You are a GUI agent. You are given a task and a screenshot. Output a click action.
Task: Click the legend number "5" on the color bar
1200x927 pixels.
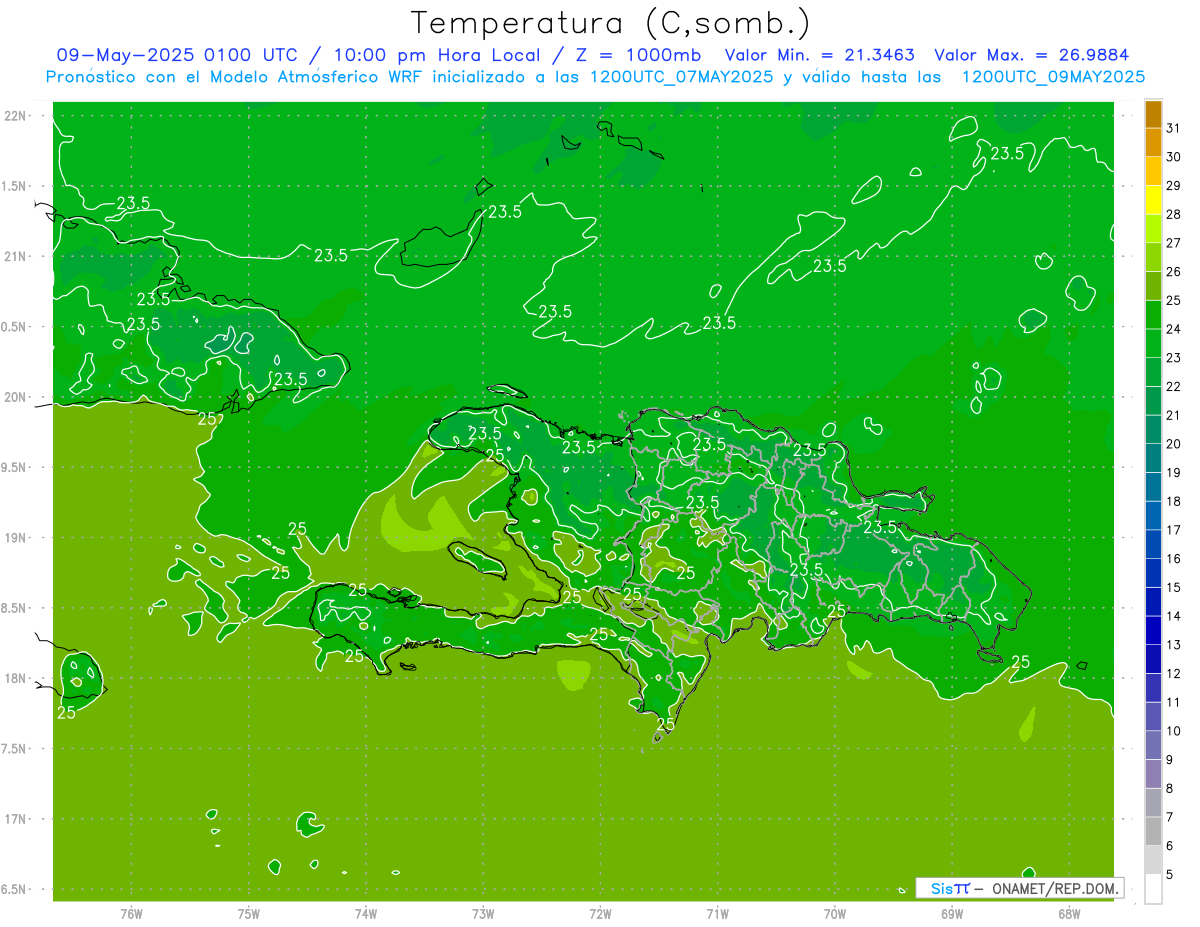point(1170,875)
